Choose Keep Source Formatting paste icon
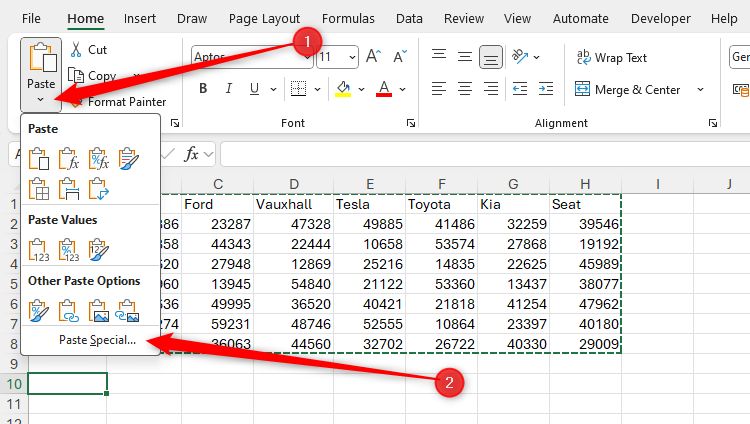The height and width of the screenshot is (424, 750). click(128, 159)
